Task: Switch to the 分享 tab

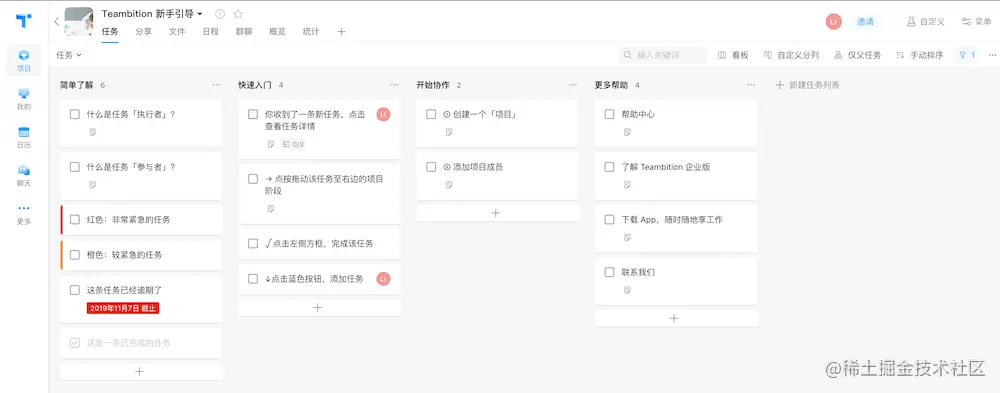Action: click(143, 31)
